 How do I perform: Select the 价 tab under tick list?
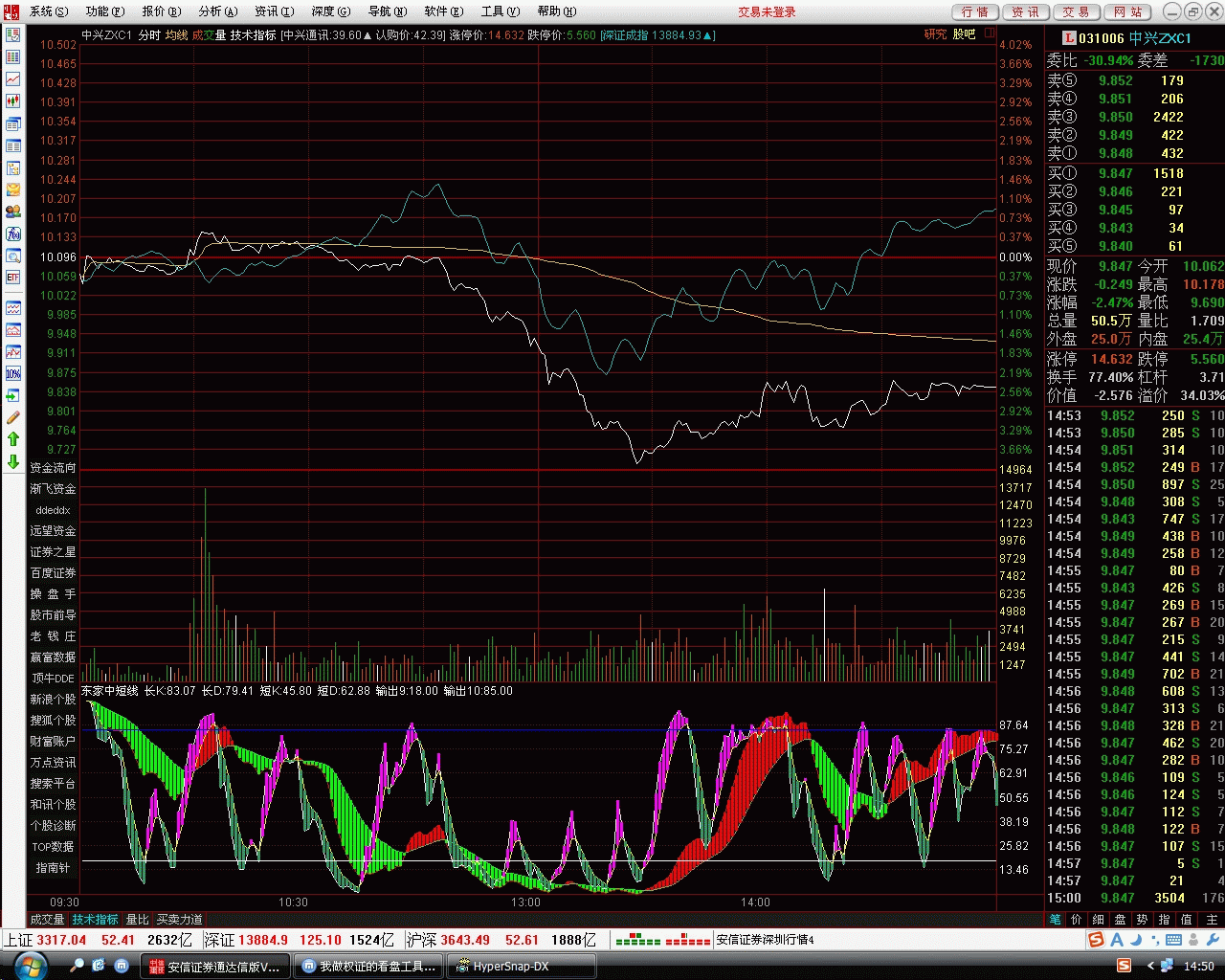[1077, 920]
